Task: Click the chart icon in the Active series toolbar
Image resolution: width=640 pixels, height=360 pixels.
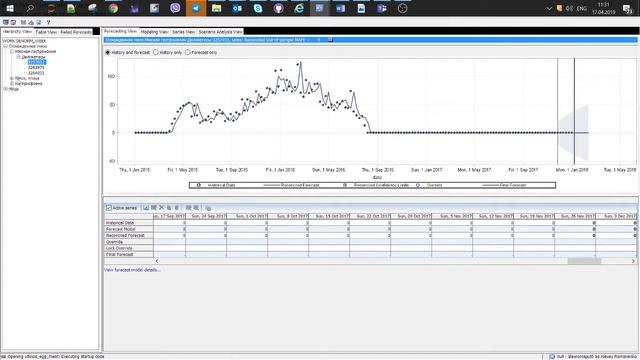Action: (146, 208)
